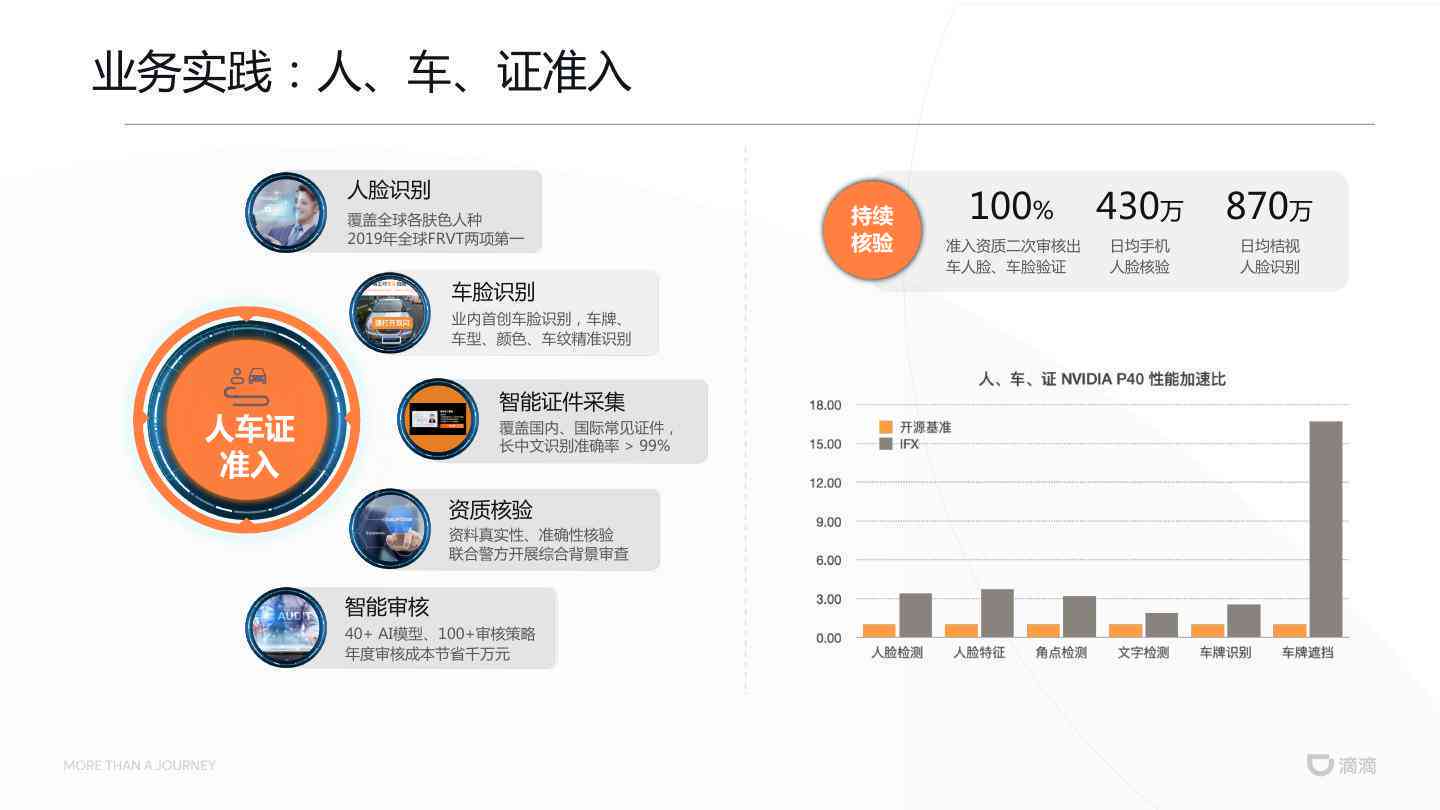Click the 文字检测 x-axis label
The width and height of the screenshot is (1440, 810).
(x=1143, y=653)
